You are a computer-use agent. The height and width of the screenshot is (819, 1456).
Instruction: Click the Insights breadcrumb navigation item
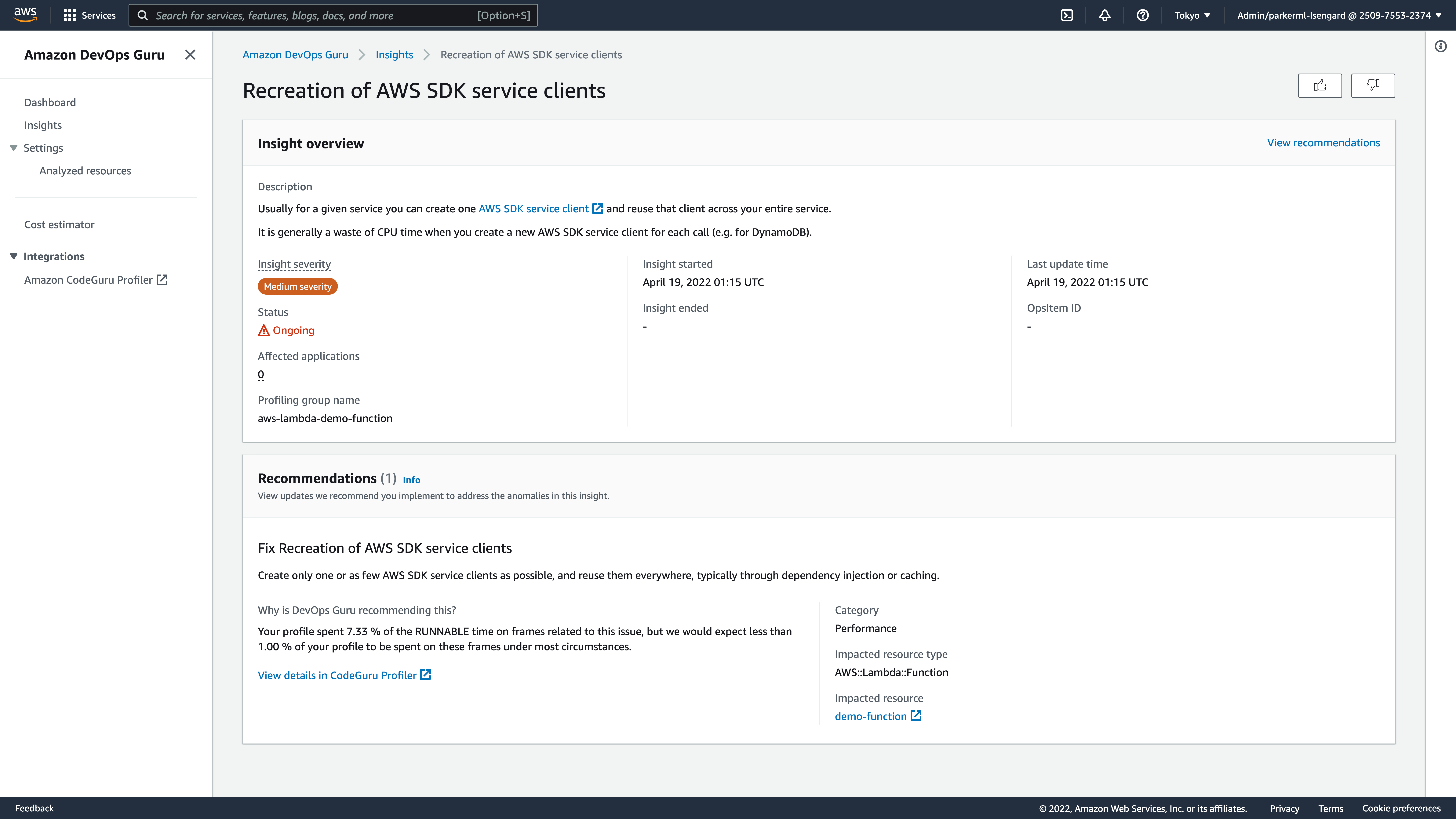394,54
